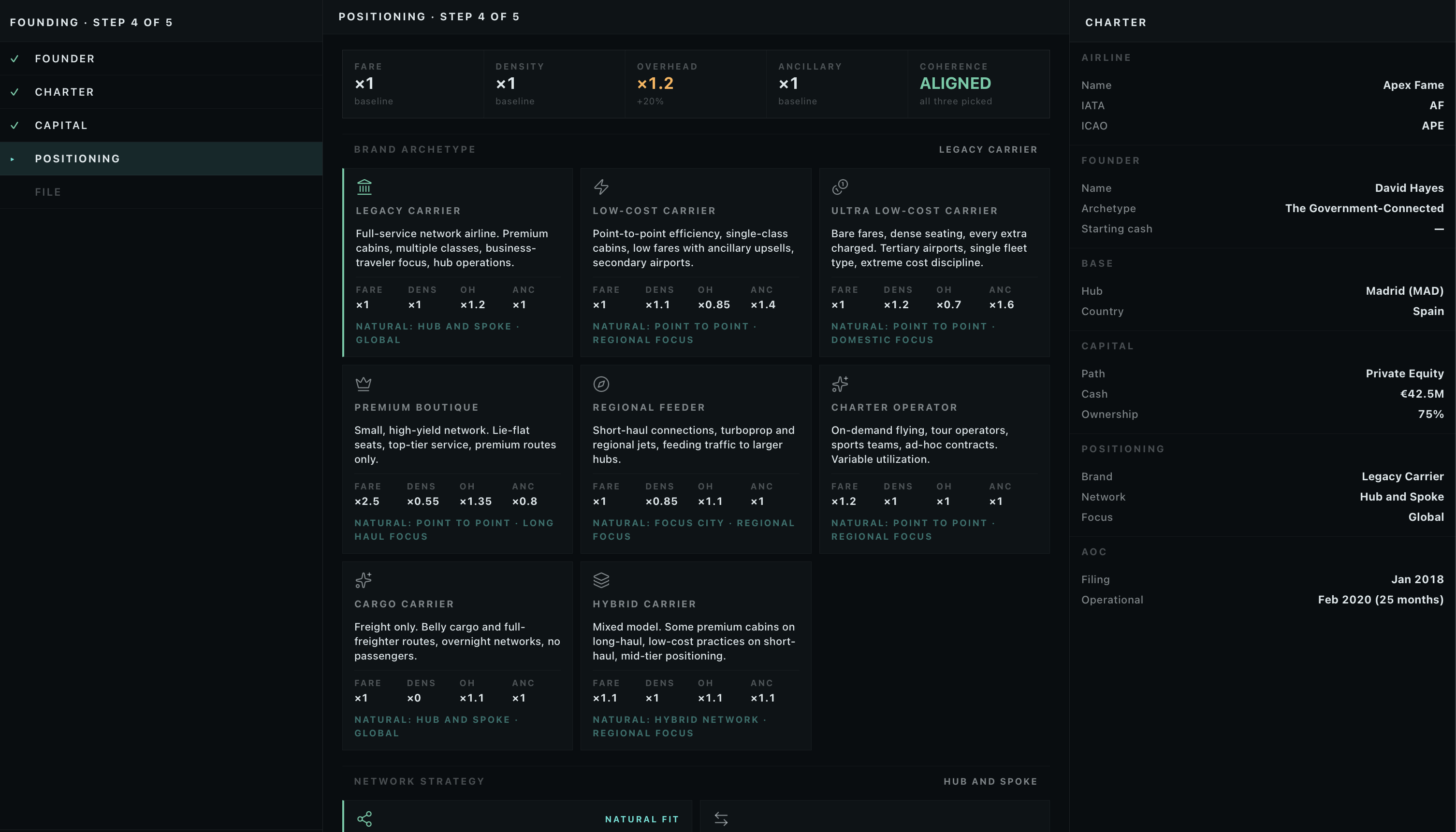1456x832 pixels.
Task: Open the Charter step in sidebar
Action: click(x=161, y=92)
